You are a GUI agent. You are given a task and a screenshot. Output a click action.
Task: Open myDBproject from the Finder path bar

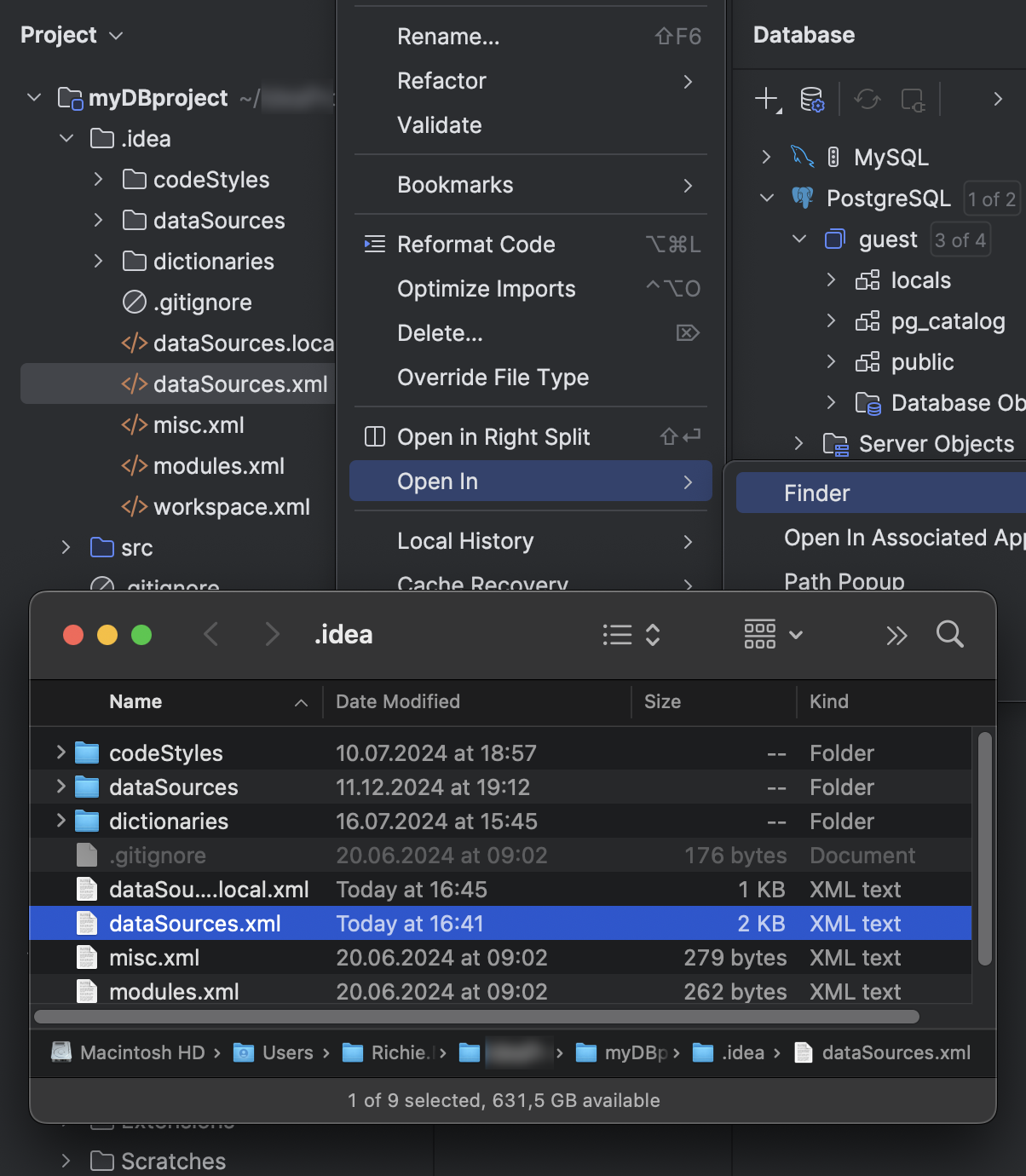coord(635,1052)
